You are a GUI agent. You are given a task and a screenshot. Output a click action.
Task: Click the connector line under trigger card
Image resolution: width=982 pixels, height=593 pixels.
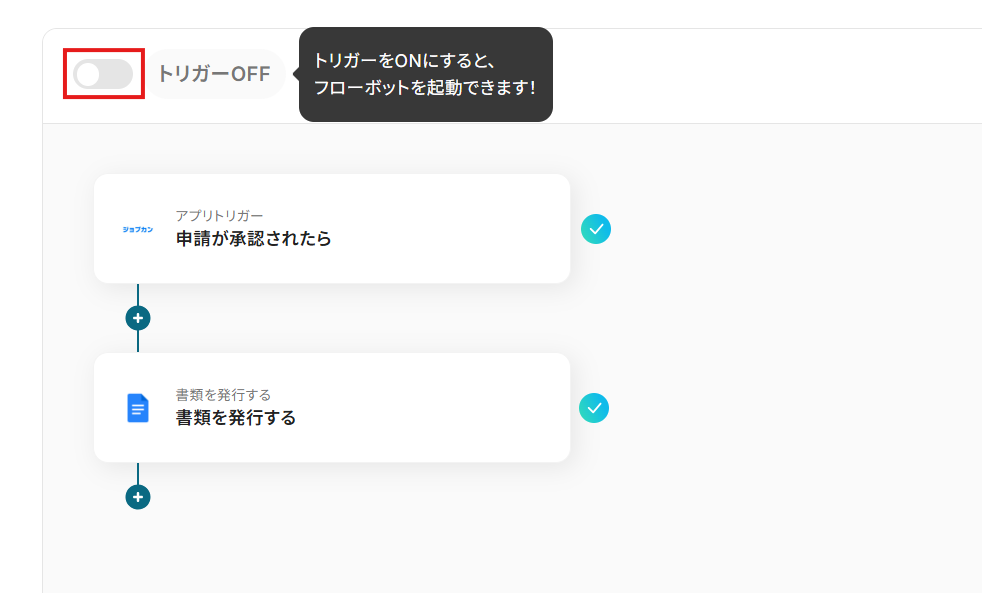pos(138,294)
